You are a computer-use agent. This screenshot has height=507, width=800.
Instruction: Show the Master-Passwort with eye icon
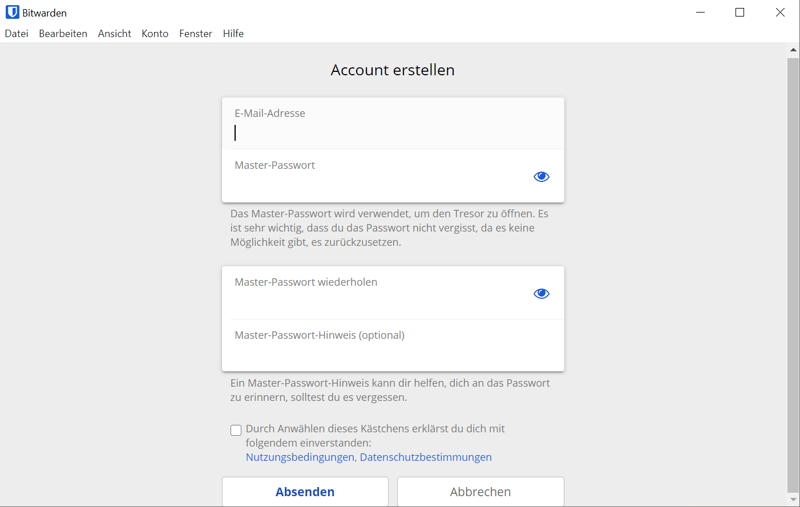coord(541,177)
